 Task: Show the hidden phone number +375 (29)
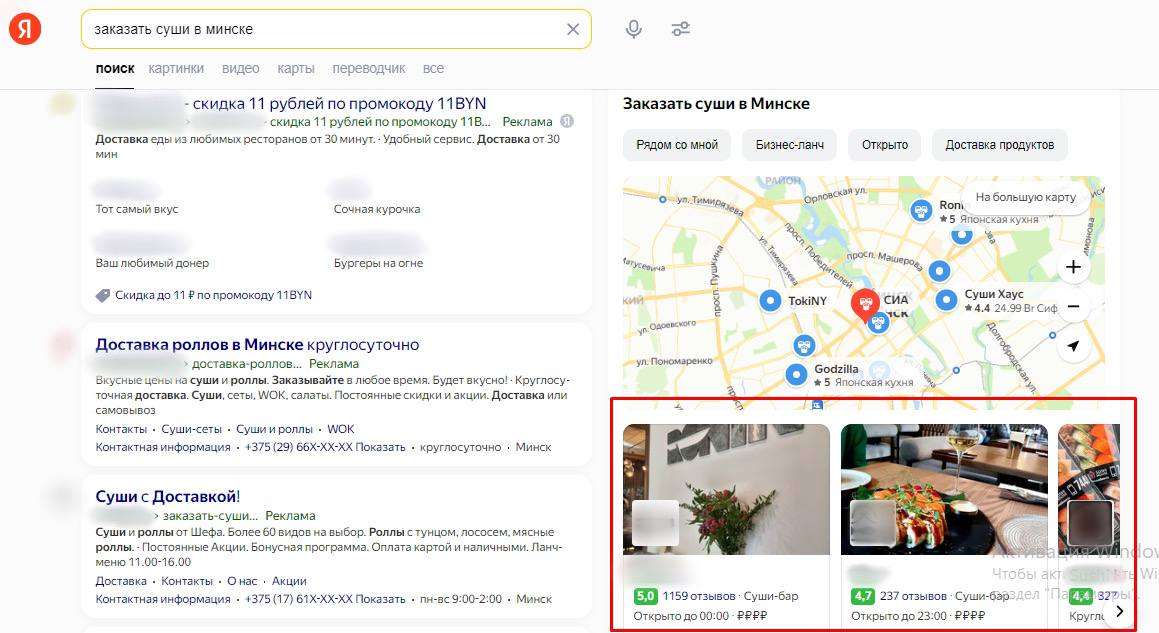(380, 447)
